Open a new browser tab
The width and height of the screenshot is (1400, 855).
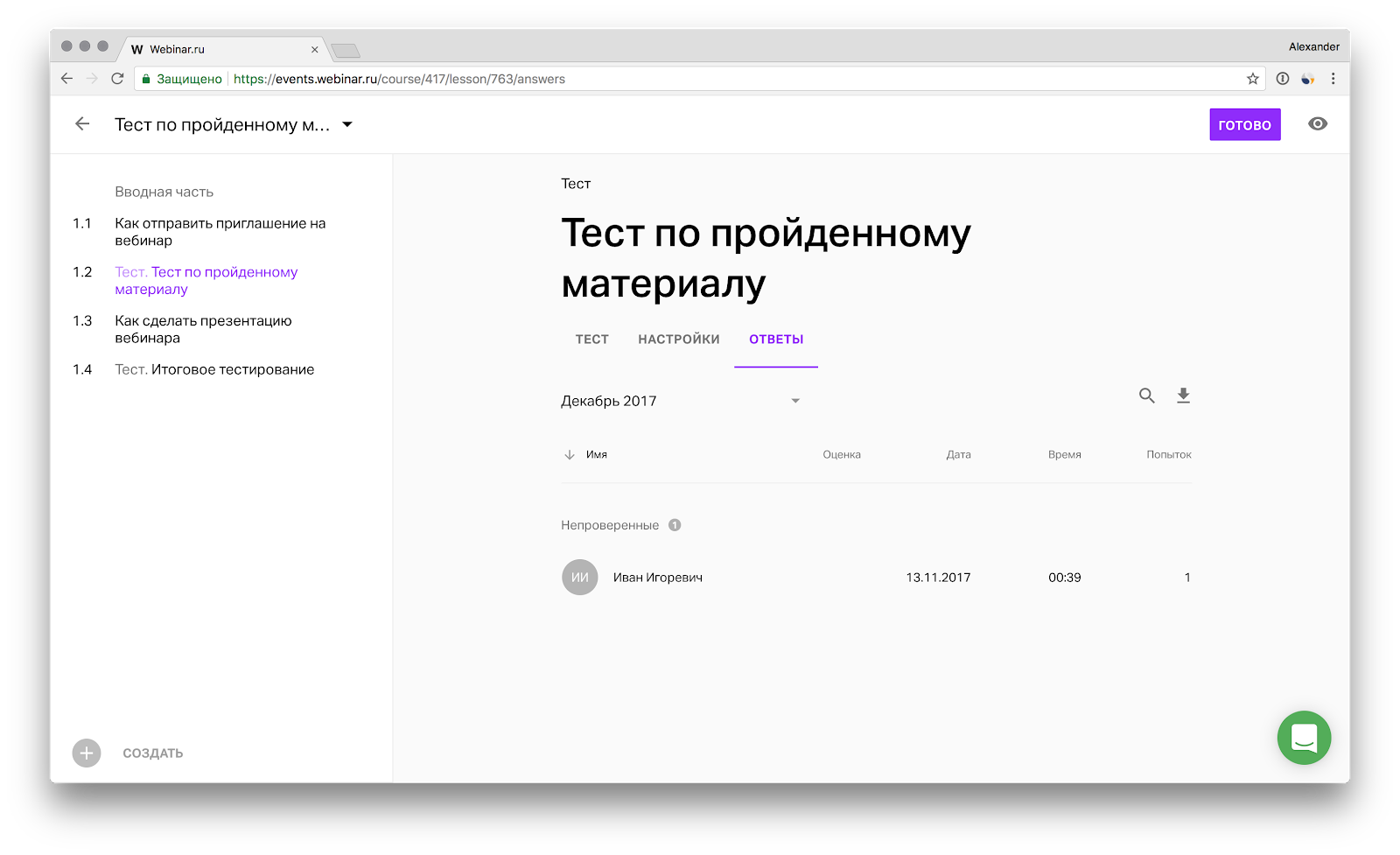[x=346, y=51]
